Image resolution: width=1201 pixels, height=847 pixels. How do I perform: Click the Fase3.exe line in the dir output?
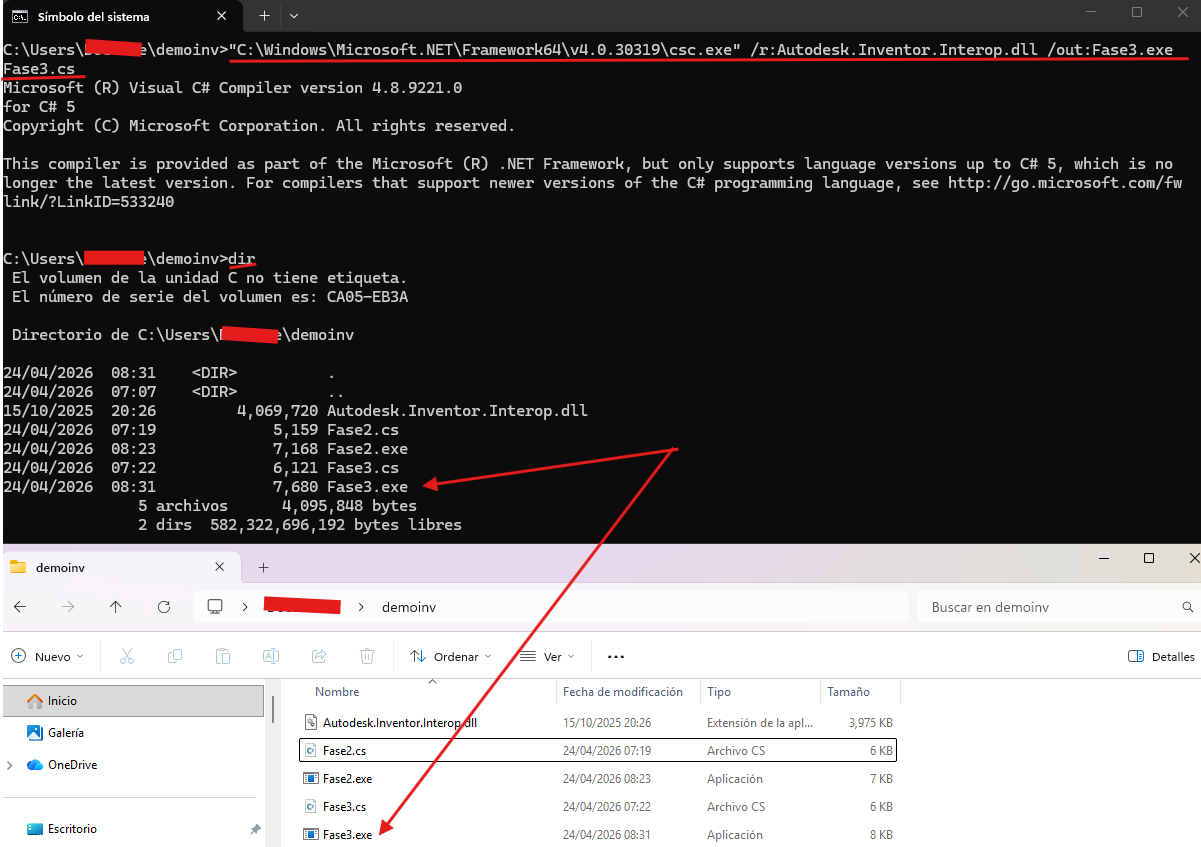tap(206, 487)
